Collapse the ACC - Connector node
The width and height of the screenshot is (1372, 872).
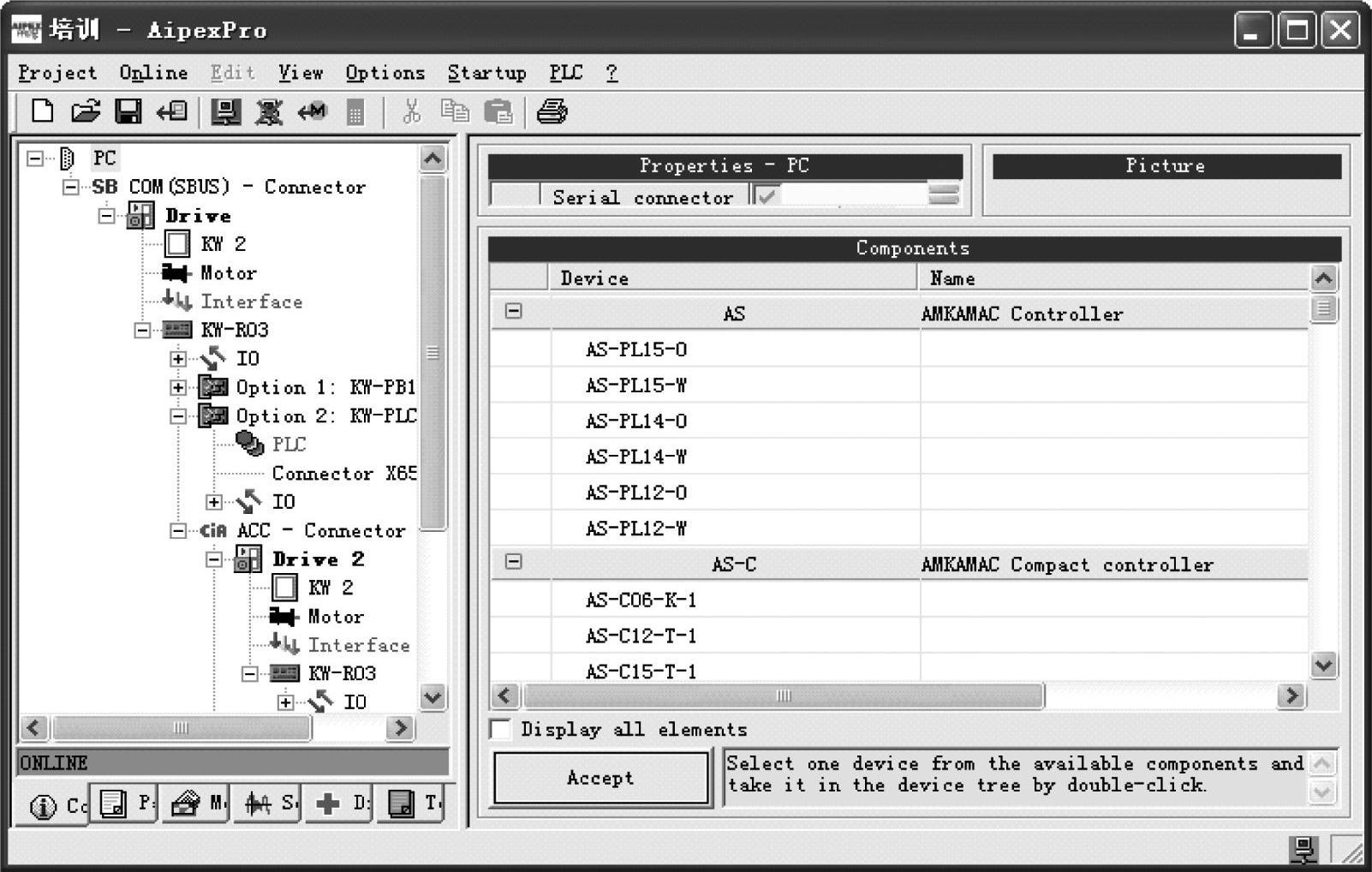[178, 531]
